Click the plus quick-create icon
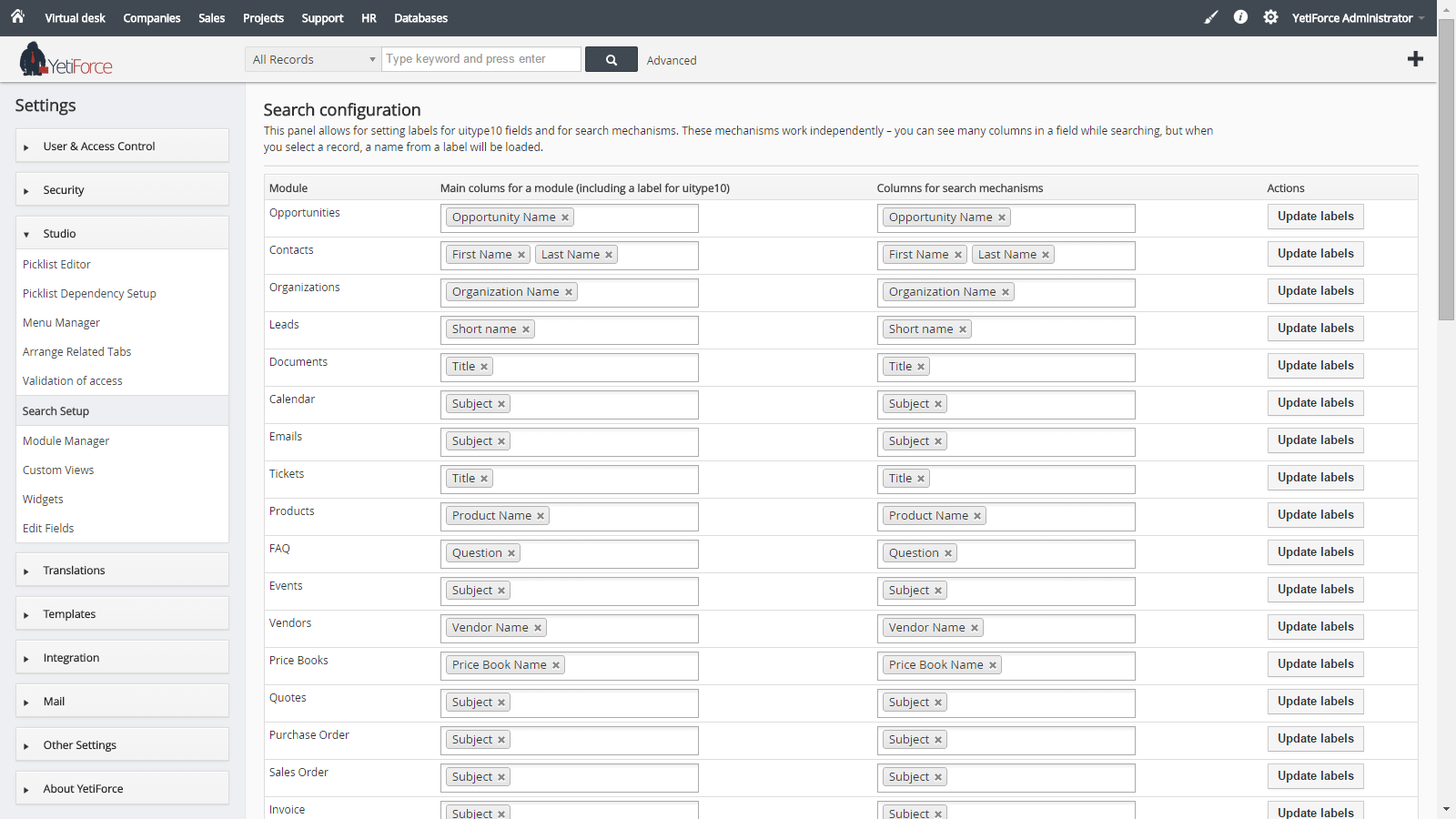The image size is (1456, 819). point(1415,59)
